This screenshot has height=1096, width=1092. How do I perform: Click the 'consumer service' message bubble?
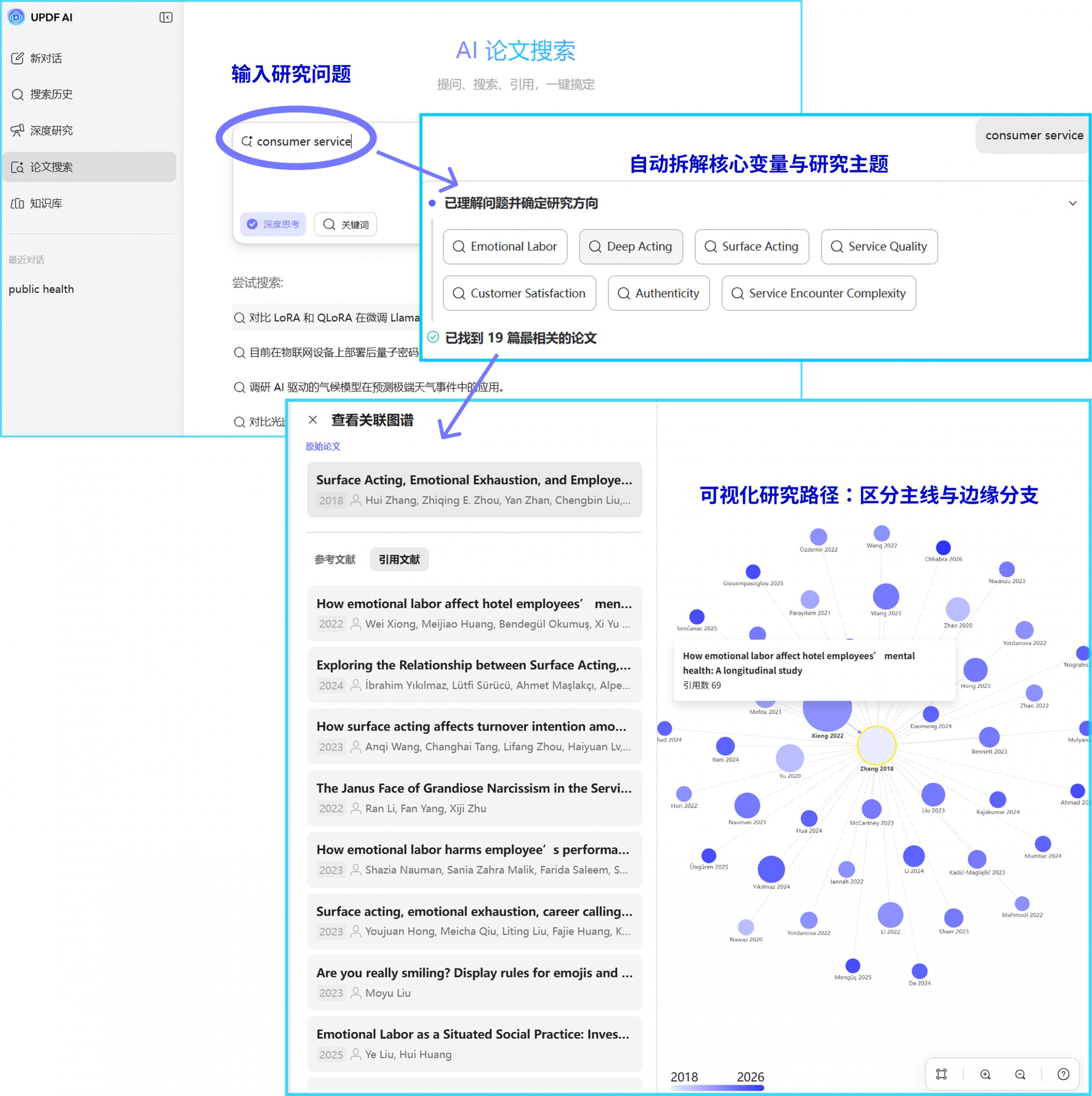click(1033, 135)
